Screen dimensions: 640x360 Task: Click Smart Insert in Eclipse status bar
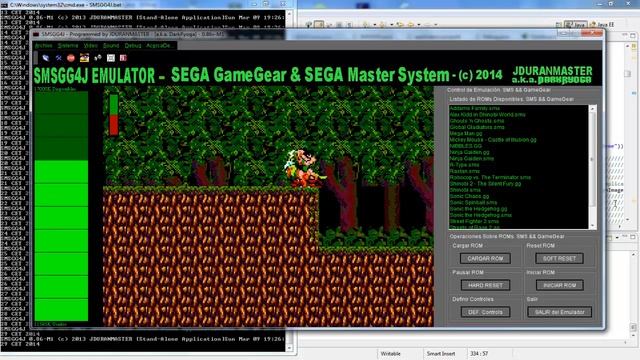pyautogui.click(x=440, y=353)
